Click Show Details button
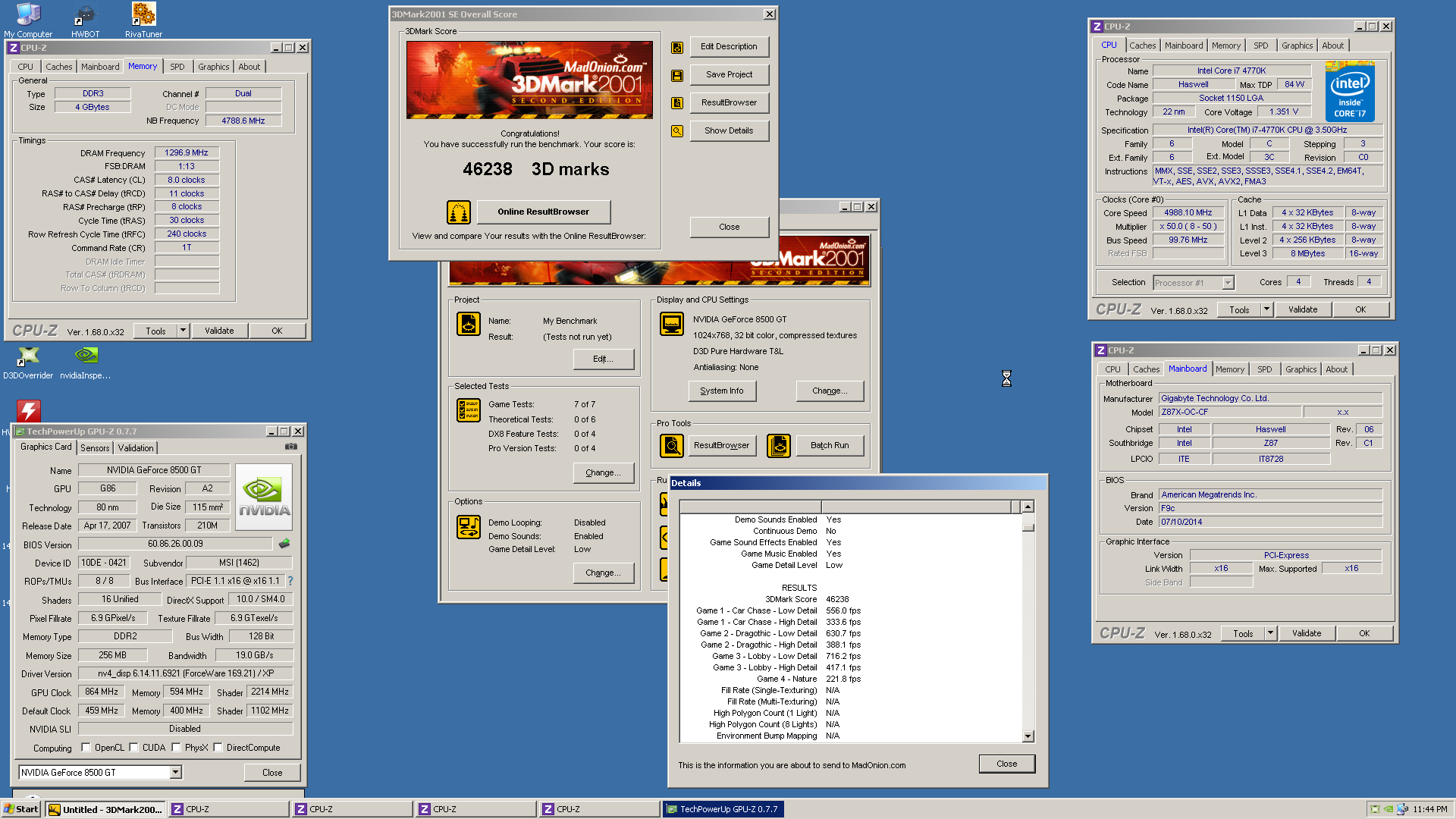Viewport: 1456px width, 819px height. point(730,130)
